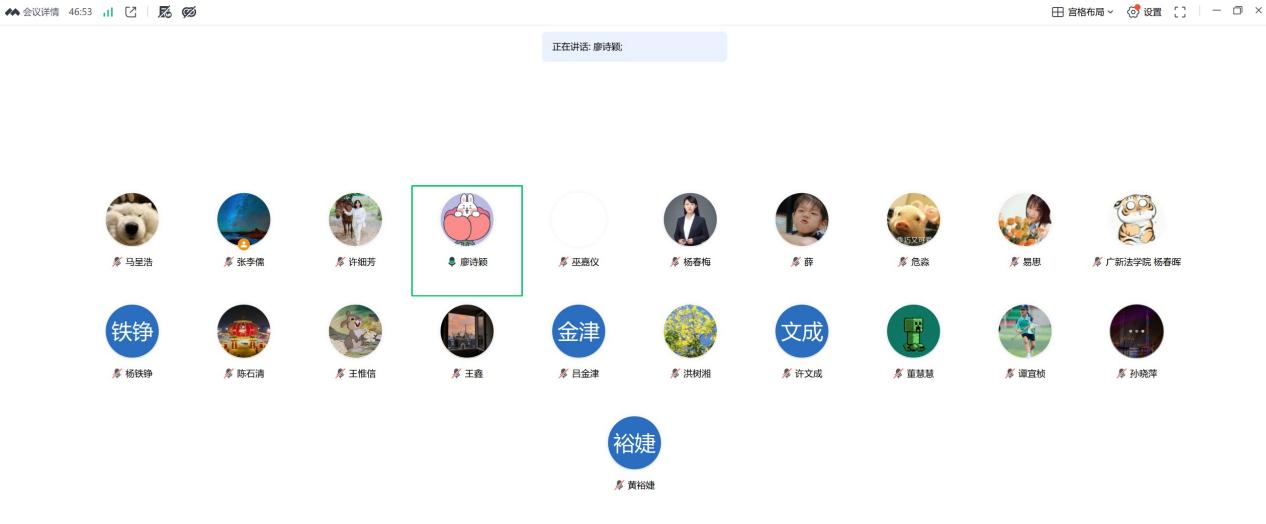
Task: Restore the window size button
Action: (x=1237, y=11)
